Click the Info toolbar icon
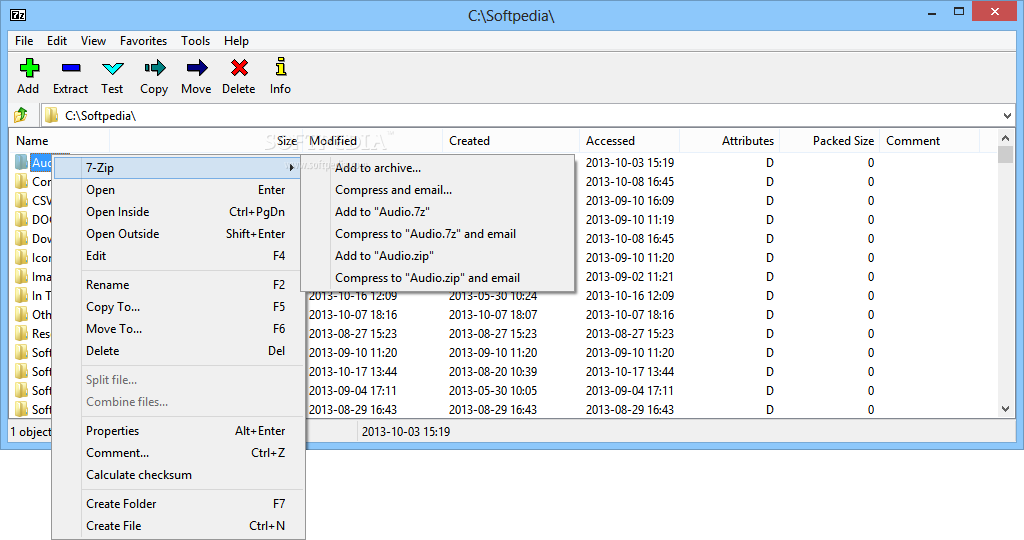The image size is (1024, 540). pyautogui.click(x=281, y=67)
